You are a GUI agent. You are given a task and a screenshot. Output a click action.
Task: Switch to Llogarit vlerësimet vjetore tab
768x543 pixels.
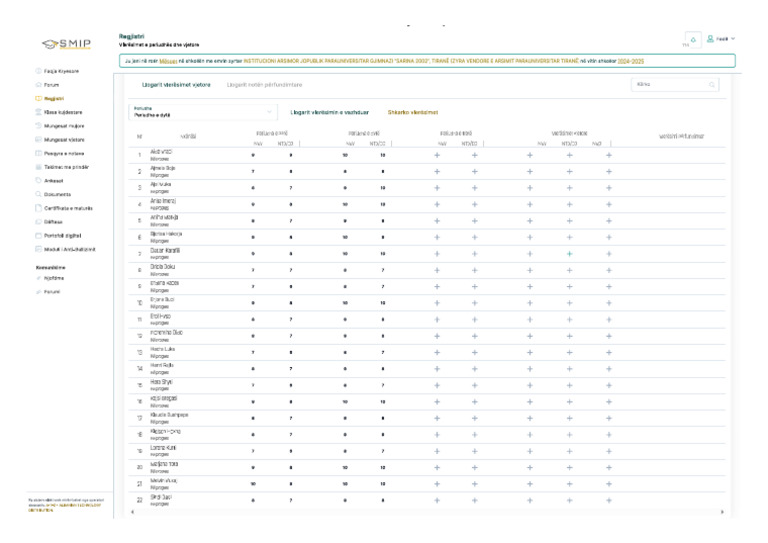(176, 85)
